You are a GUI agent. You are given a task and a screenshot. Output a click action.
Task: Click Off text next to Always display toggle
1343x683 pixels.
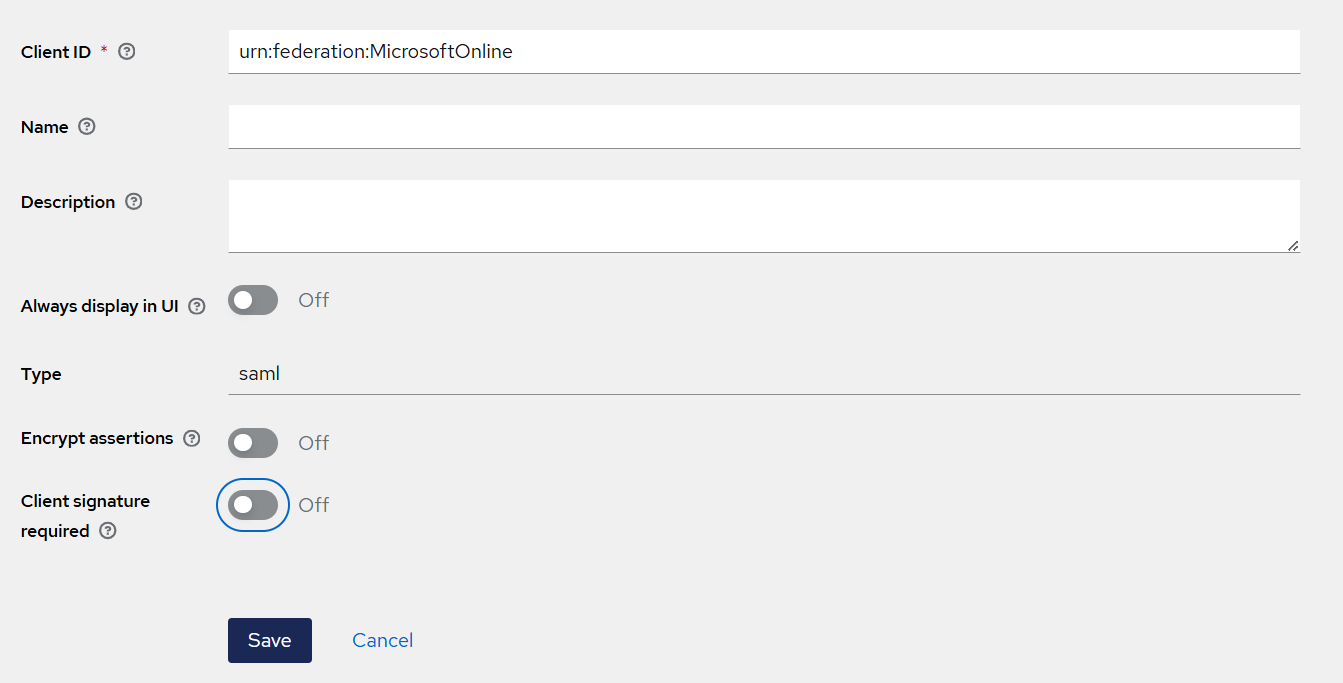(313, 300)
